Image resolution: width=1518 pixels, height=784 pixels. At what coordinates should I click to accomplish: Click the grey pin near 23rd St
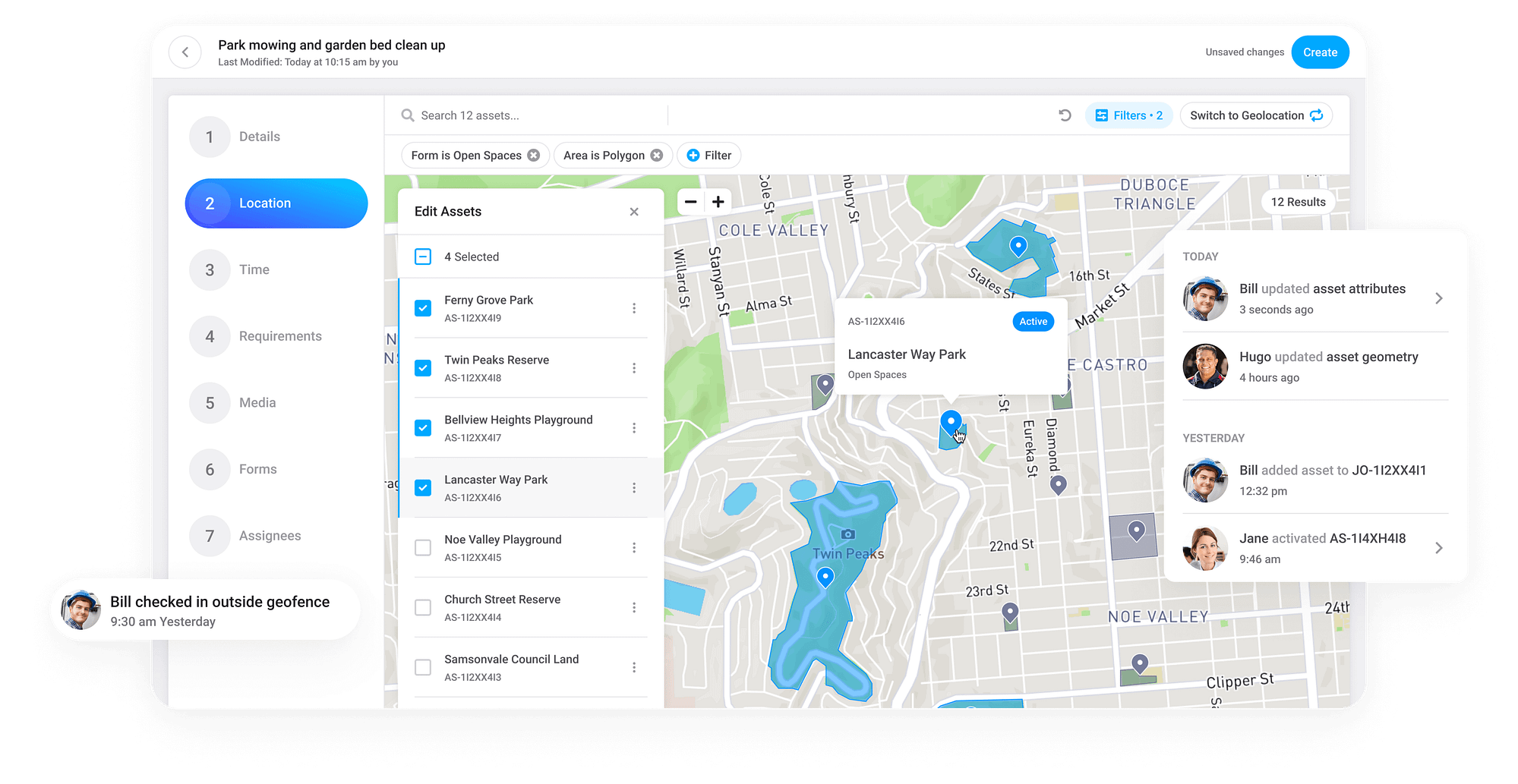coord(1010,612)
